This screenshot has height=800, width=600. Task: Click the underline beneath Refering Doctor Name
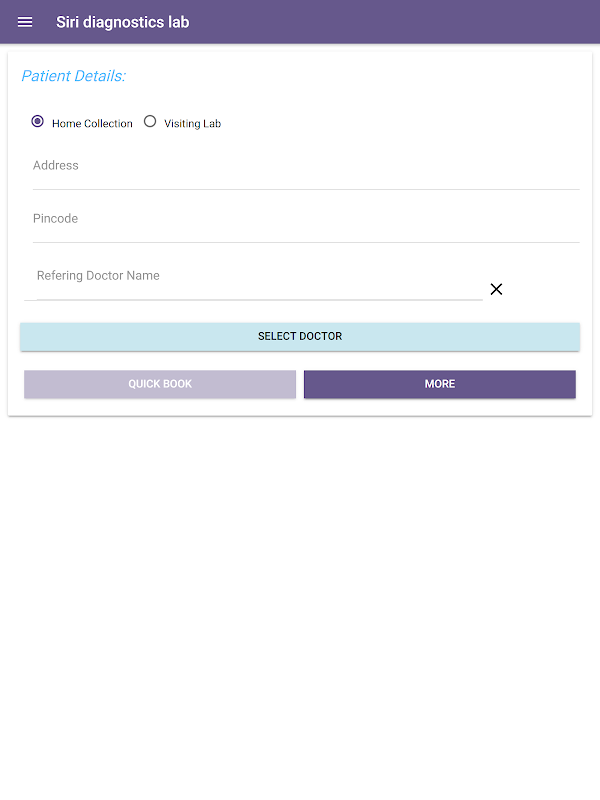click(x=258, y=299)
